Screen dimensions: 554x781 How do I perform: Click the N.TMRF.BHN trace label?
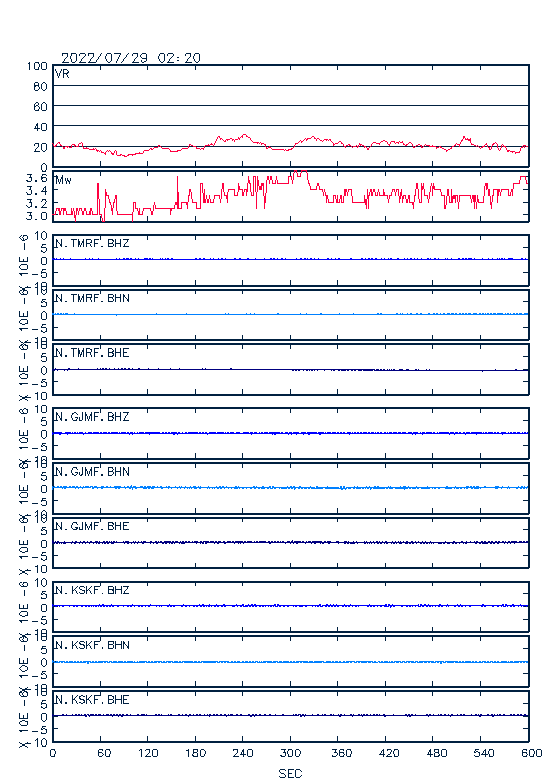coord(92,298)
